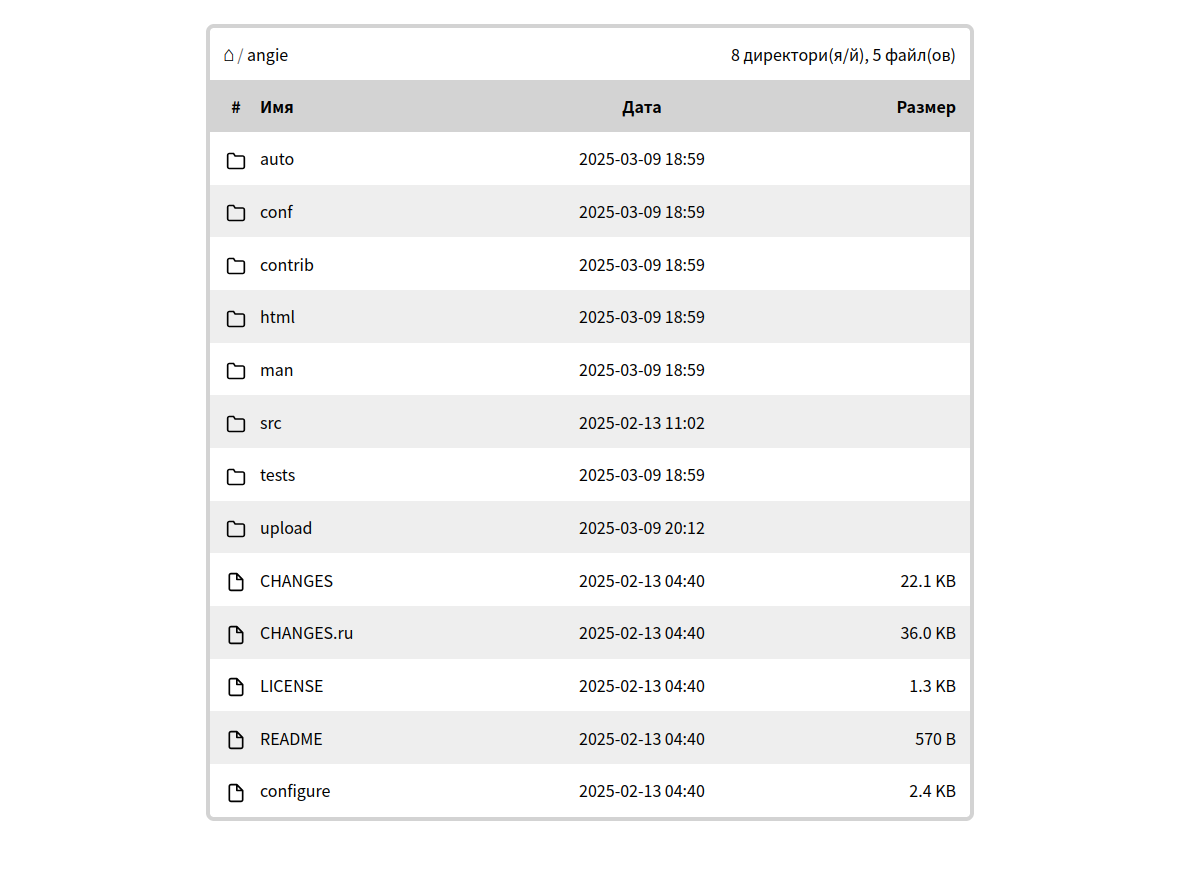Click the # column header
Viewport: 1186px width, 873px height.
[x=236, y=107]
